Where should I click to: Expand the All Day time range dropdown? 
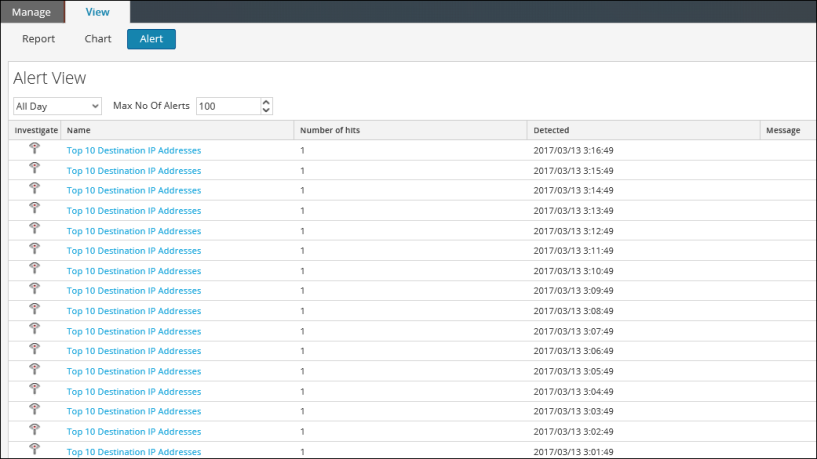(x=57, y=106)
